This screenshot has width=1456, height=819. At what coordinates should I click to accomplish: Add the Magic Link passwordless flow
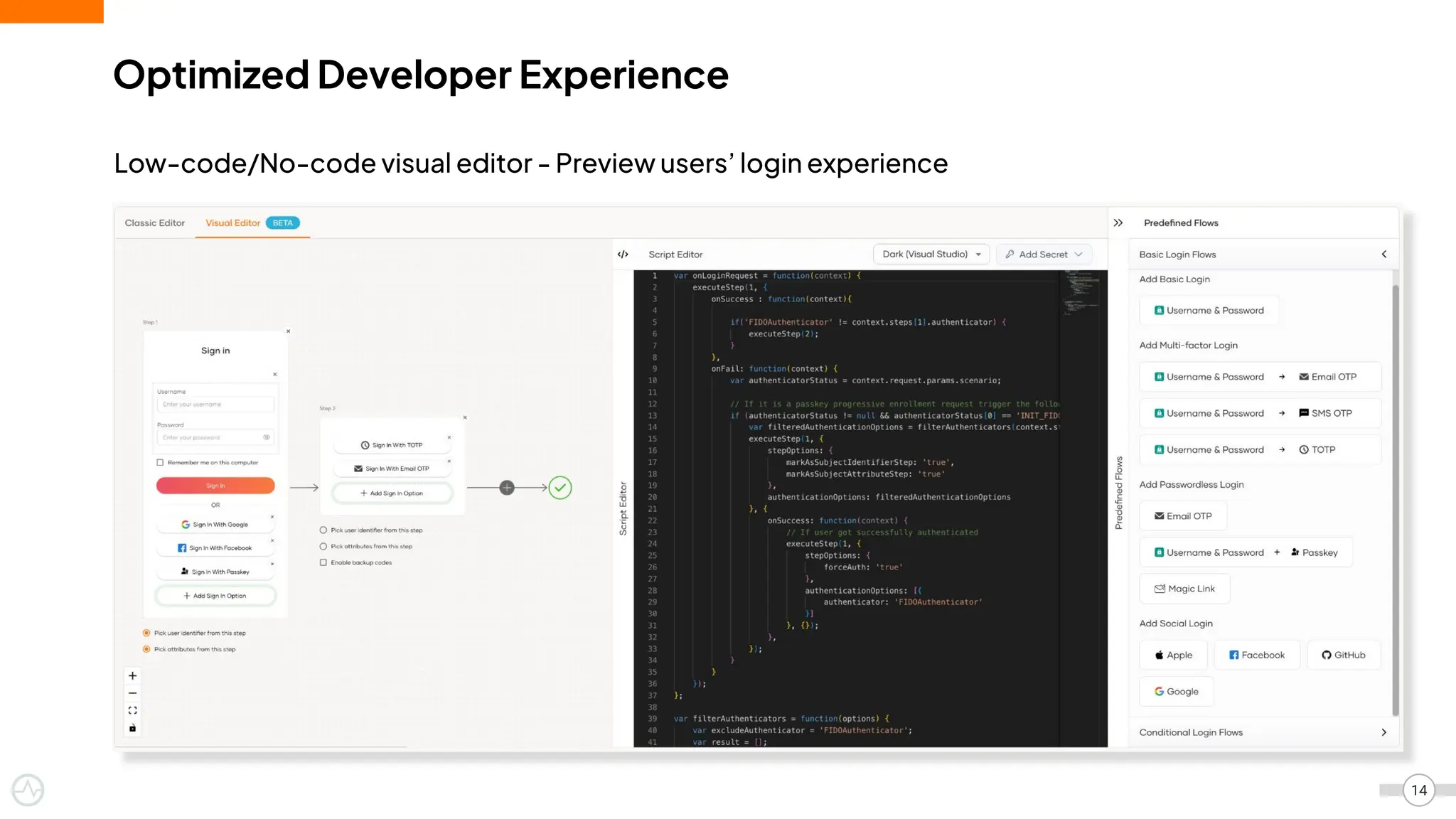pos(1184,589)
